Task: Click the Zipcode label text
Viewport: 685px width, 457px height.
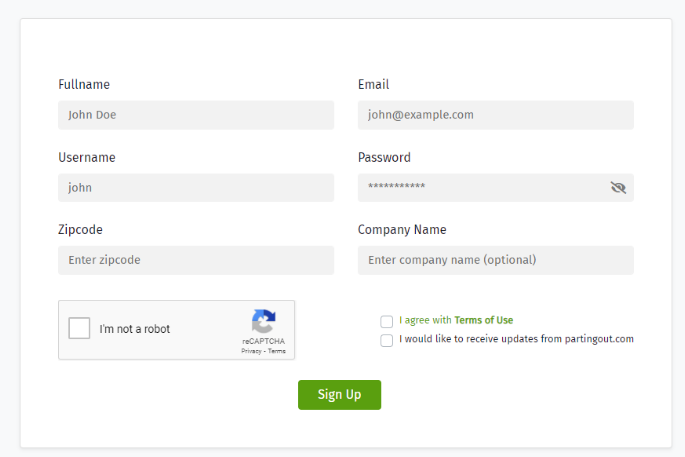Action: [80, 230]
